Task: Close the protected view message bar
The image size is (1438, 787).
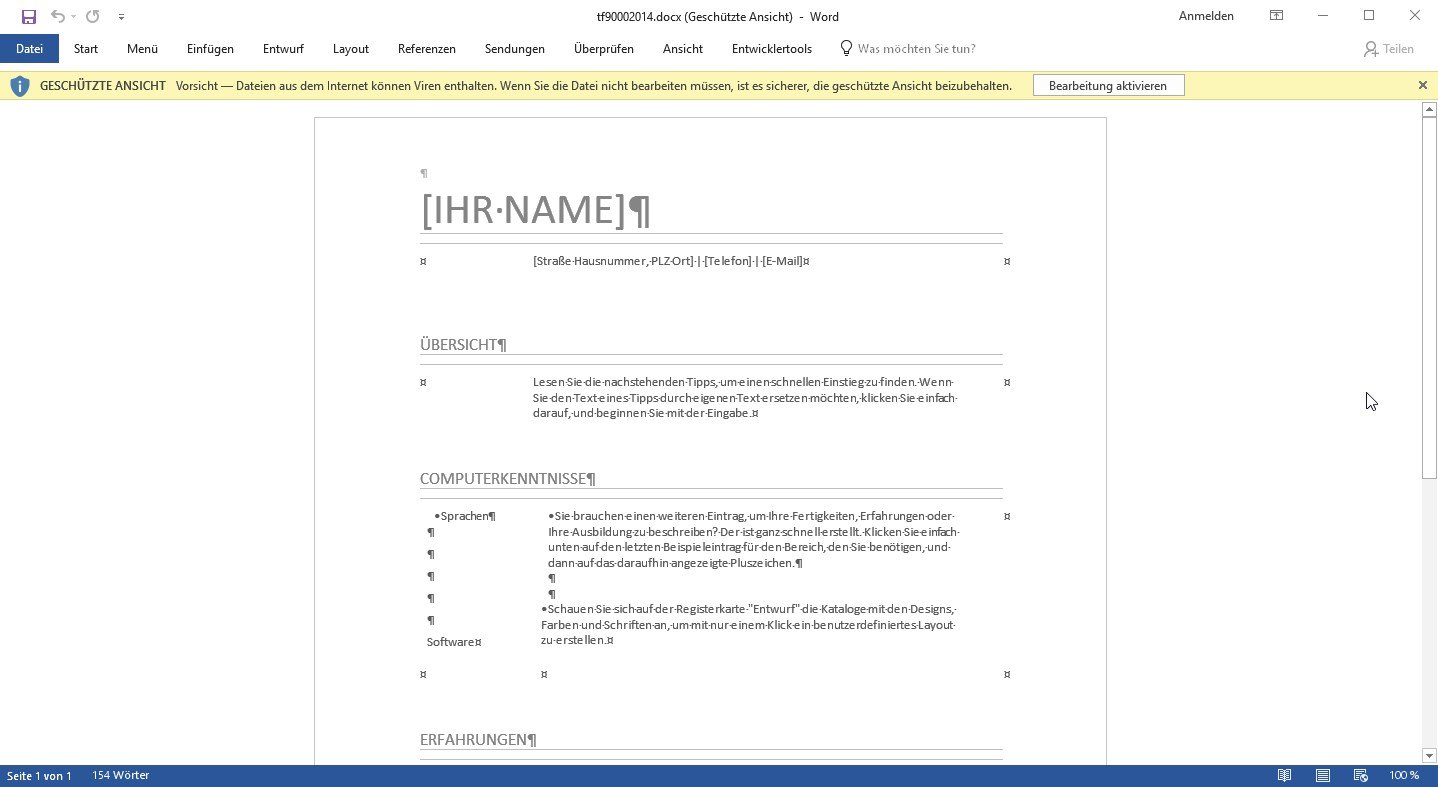Action: click(x=1423, y=85)
